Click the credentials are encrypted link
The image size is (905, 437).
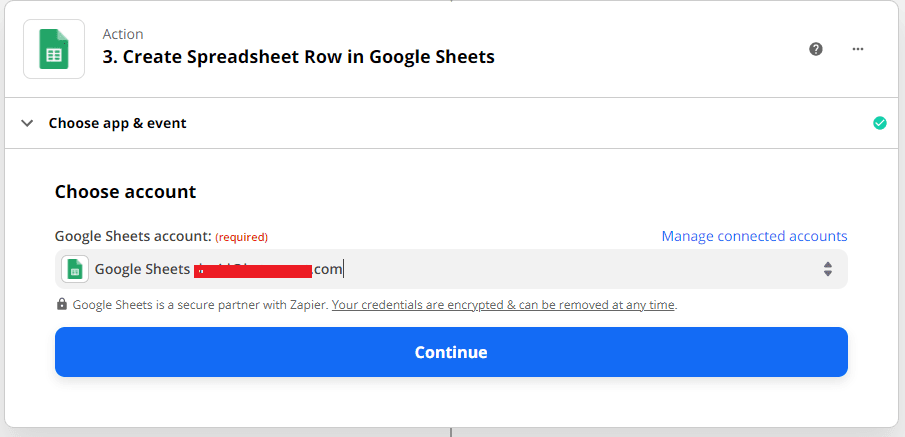tap(503, 304)
